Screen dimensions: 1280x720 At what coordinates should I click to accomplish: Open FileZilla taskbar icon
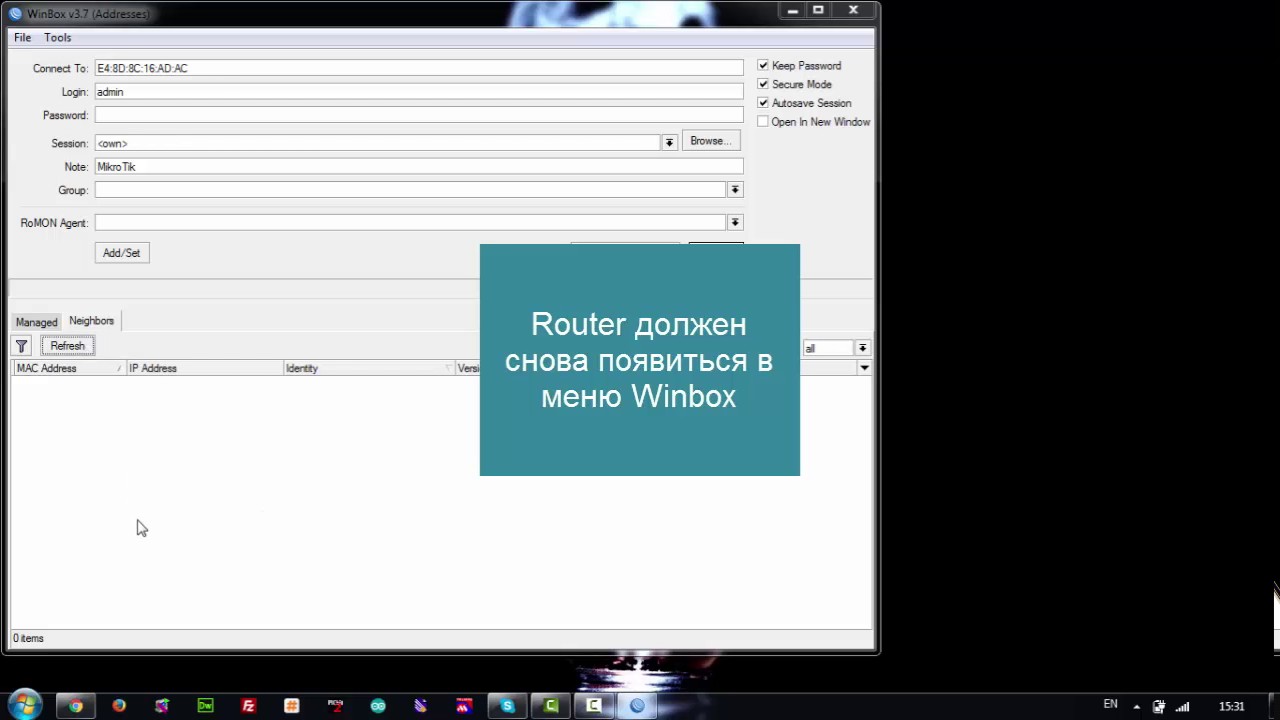pos(249,705)
